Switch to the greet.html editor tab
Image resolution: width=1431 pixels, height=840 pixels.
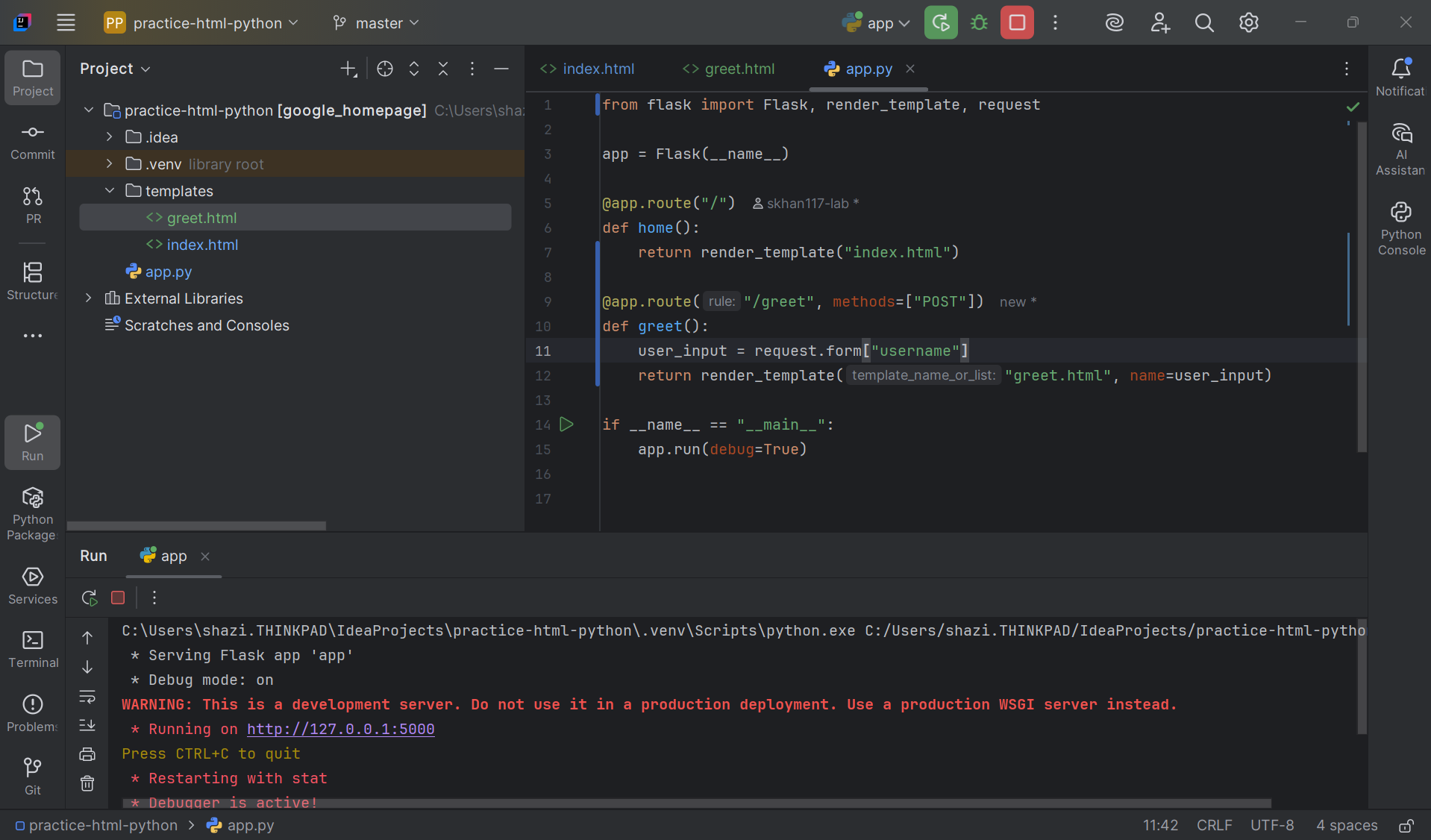click(729, 69)
